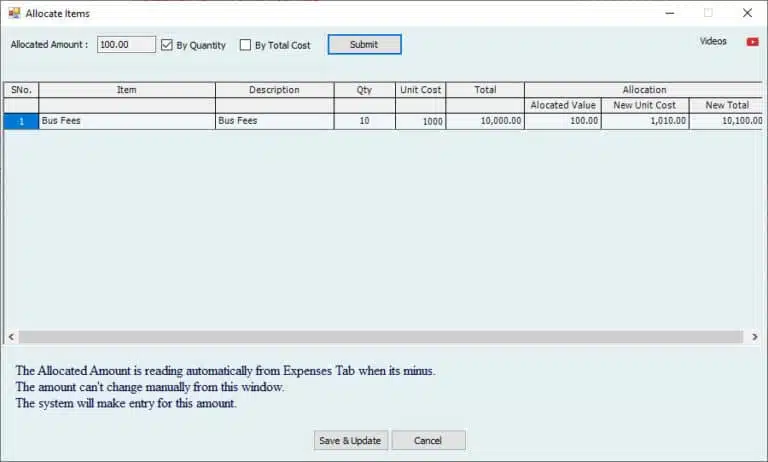Click the left arrow of horizontal scrollbar
Image resolution: width=768 pixels, height=462 pixels.
[x=10, y=337]
